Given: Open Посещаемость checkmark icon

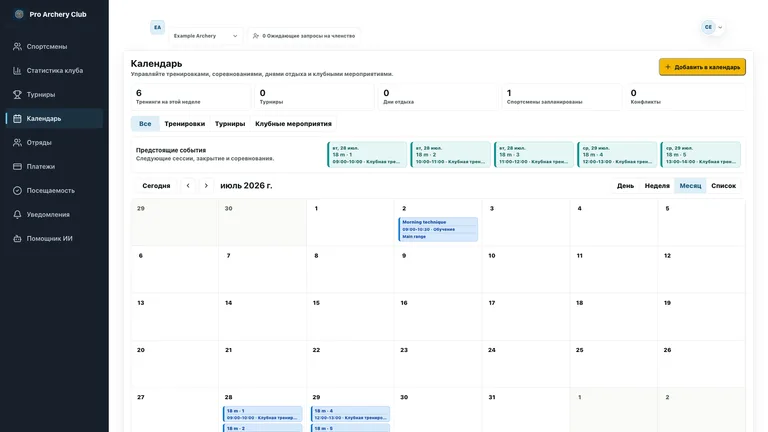Looking at the screenshot, I should click(17, 191).
